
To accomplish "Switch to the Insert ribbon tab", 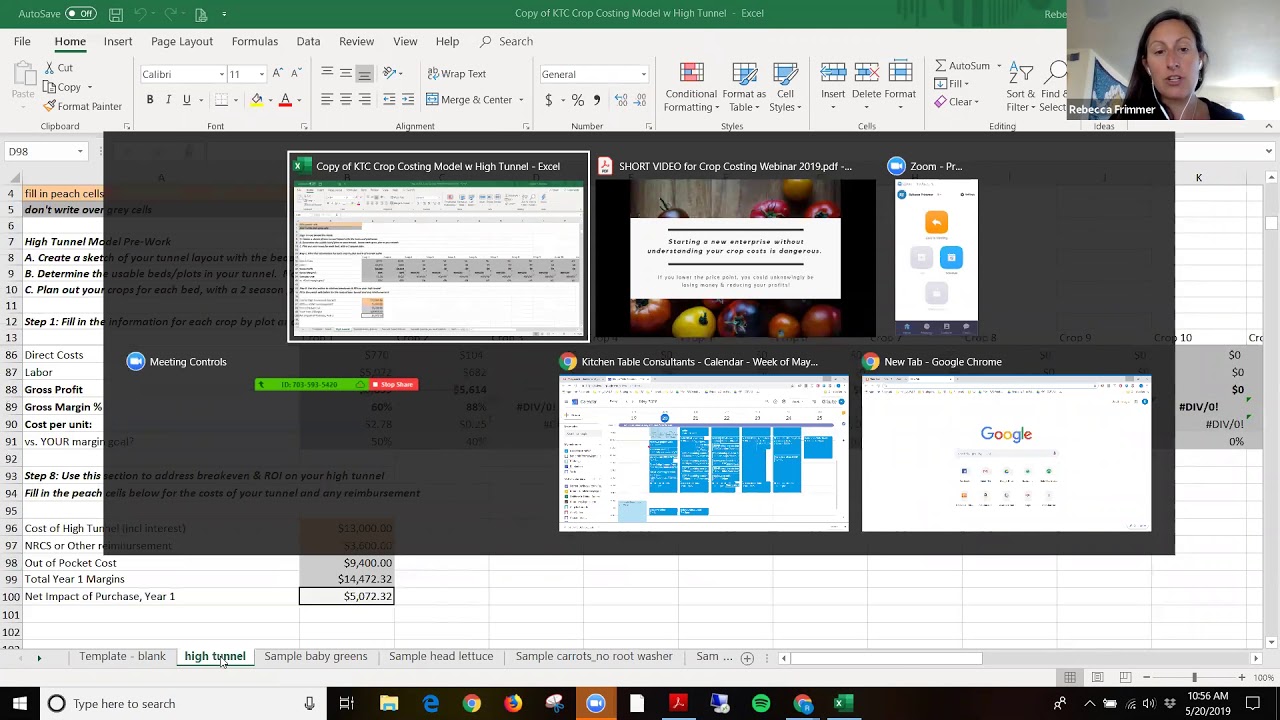I will point(118,41).
